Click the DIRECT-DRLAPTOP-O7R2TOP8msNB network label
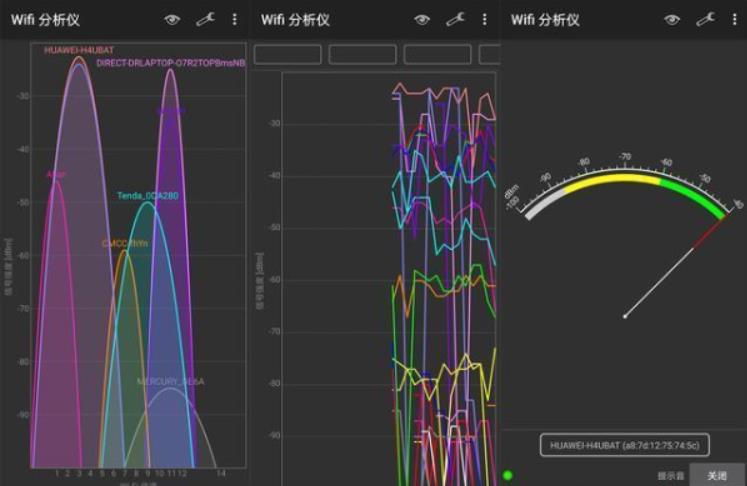The height and width of the screenshot is (486, 747). tap(171, 63)
